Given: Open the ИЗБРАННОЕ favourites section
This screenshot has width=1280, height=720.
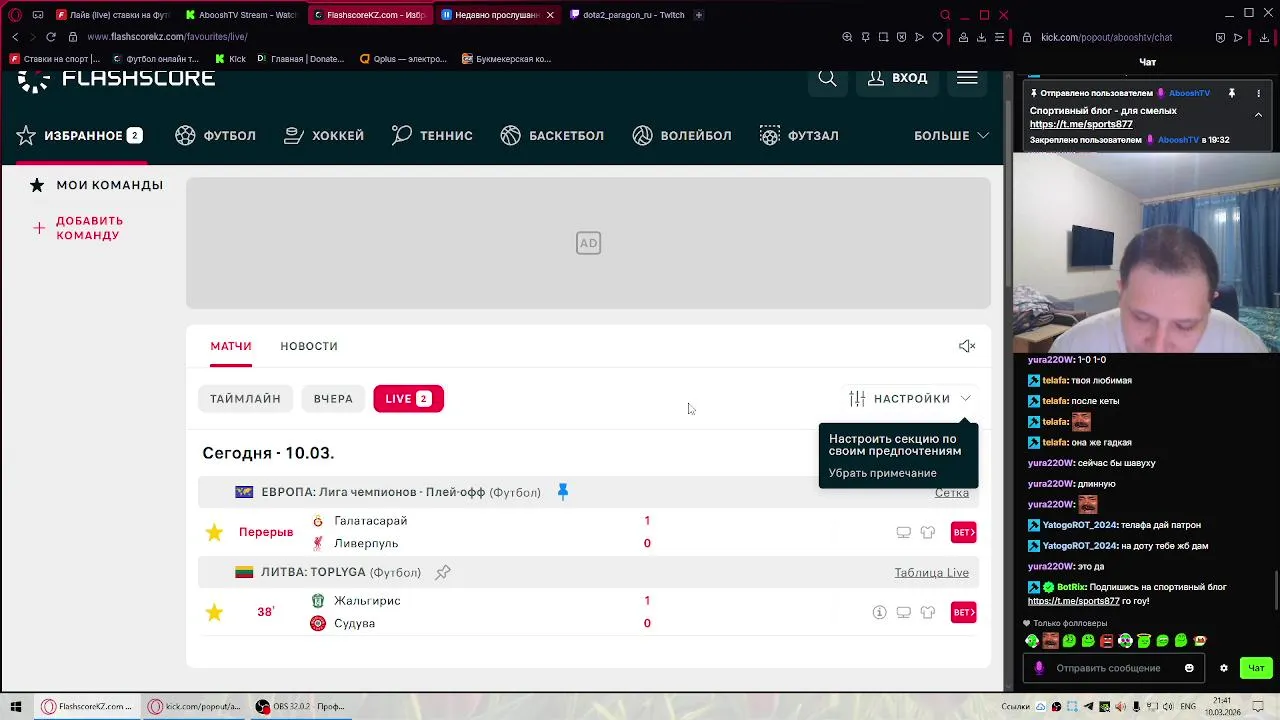Looking at the screenshot, I should [79, 135].
